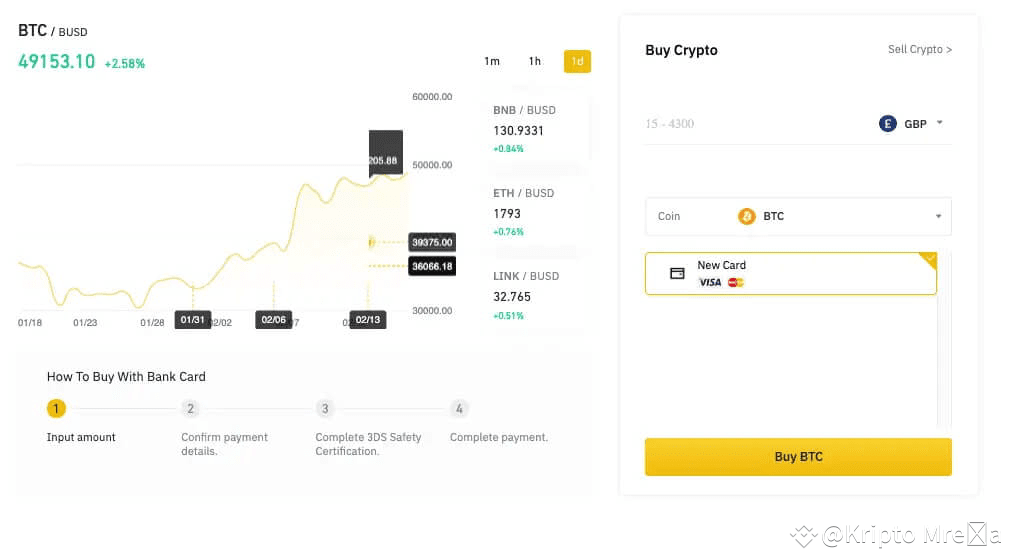Click the credit card icon beside New Card
The width and height of the screenshot is (1010, 557).
[677, 273]
